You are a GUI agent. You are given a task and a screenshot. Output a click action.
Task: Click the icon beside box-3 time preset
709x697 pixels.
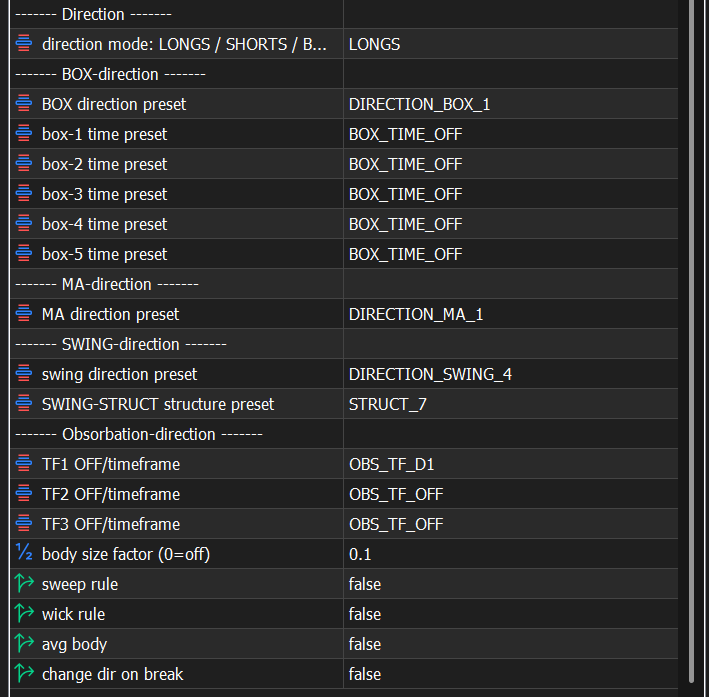point(24,194)
